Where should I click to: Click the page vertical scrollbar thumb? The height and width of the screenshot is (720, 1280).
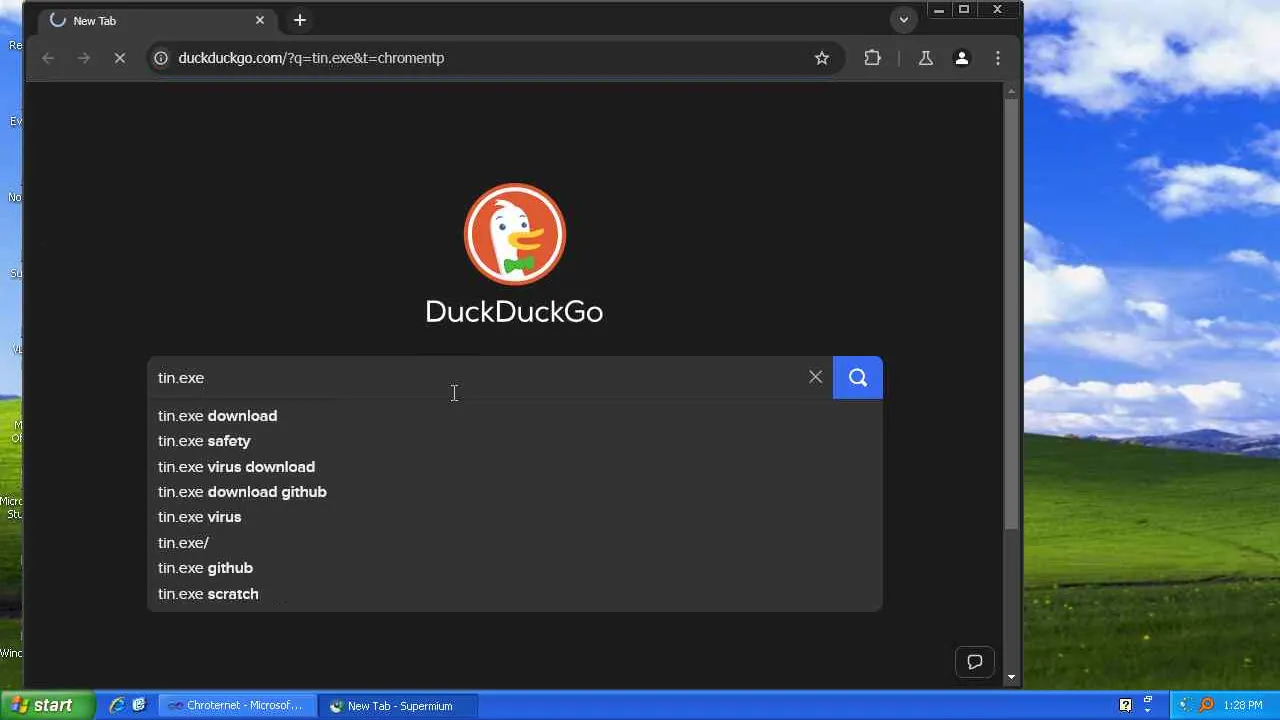coord(1011,315)
